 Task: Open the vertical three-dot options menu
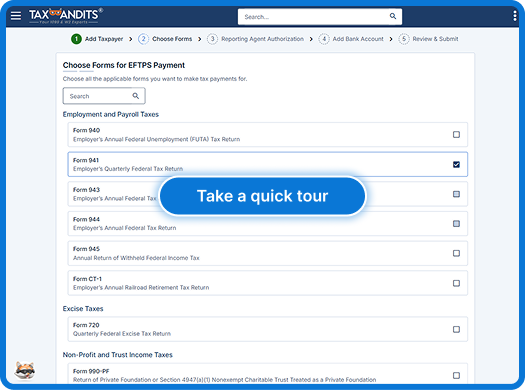pos(515,16)
